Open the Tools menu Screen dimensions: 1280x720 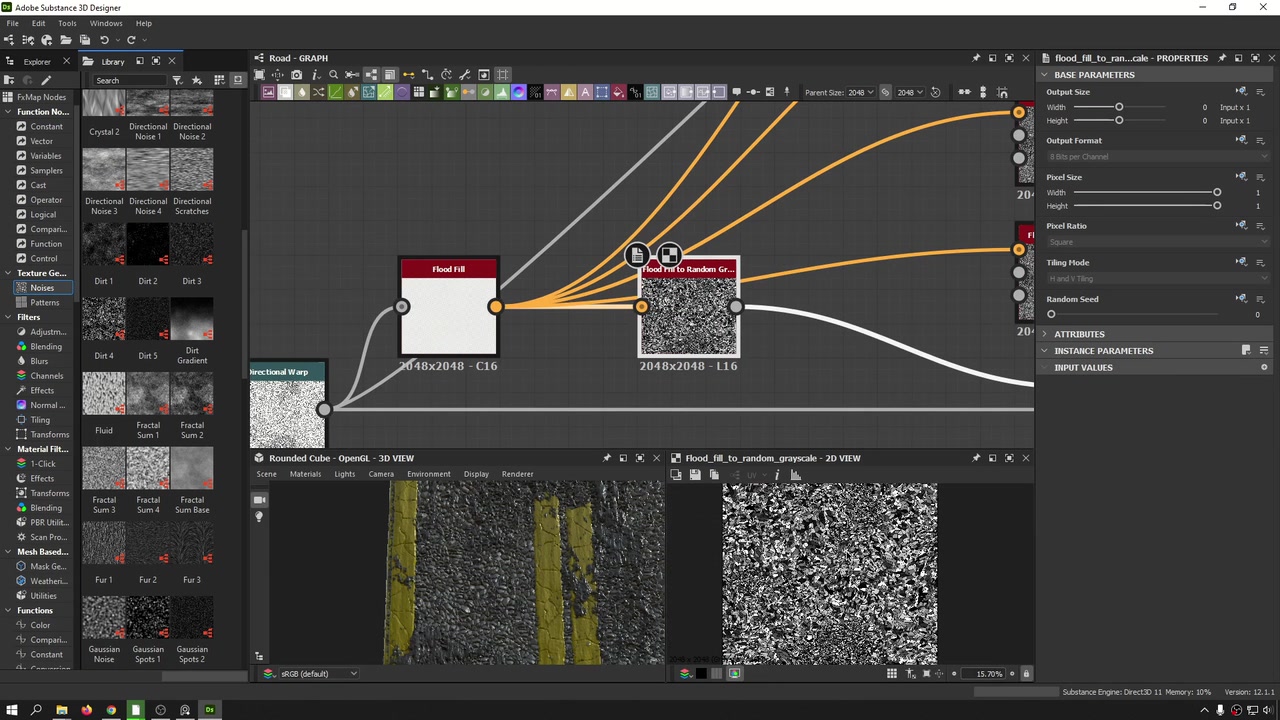point(67,23)
